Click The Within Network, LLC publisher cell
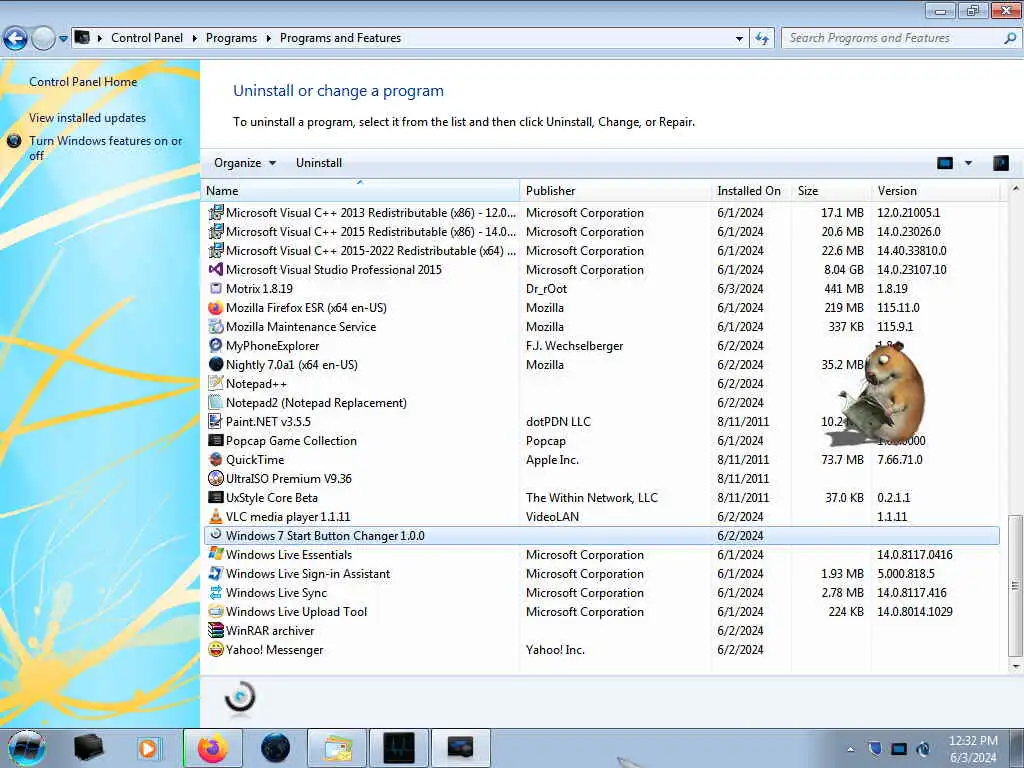 (x=592, y=498)
